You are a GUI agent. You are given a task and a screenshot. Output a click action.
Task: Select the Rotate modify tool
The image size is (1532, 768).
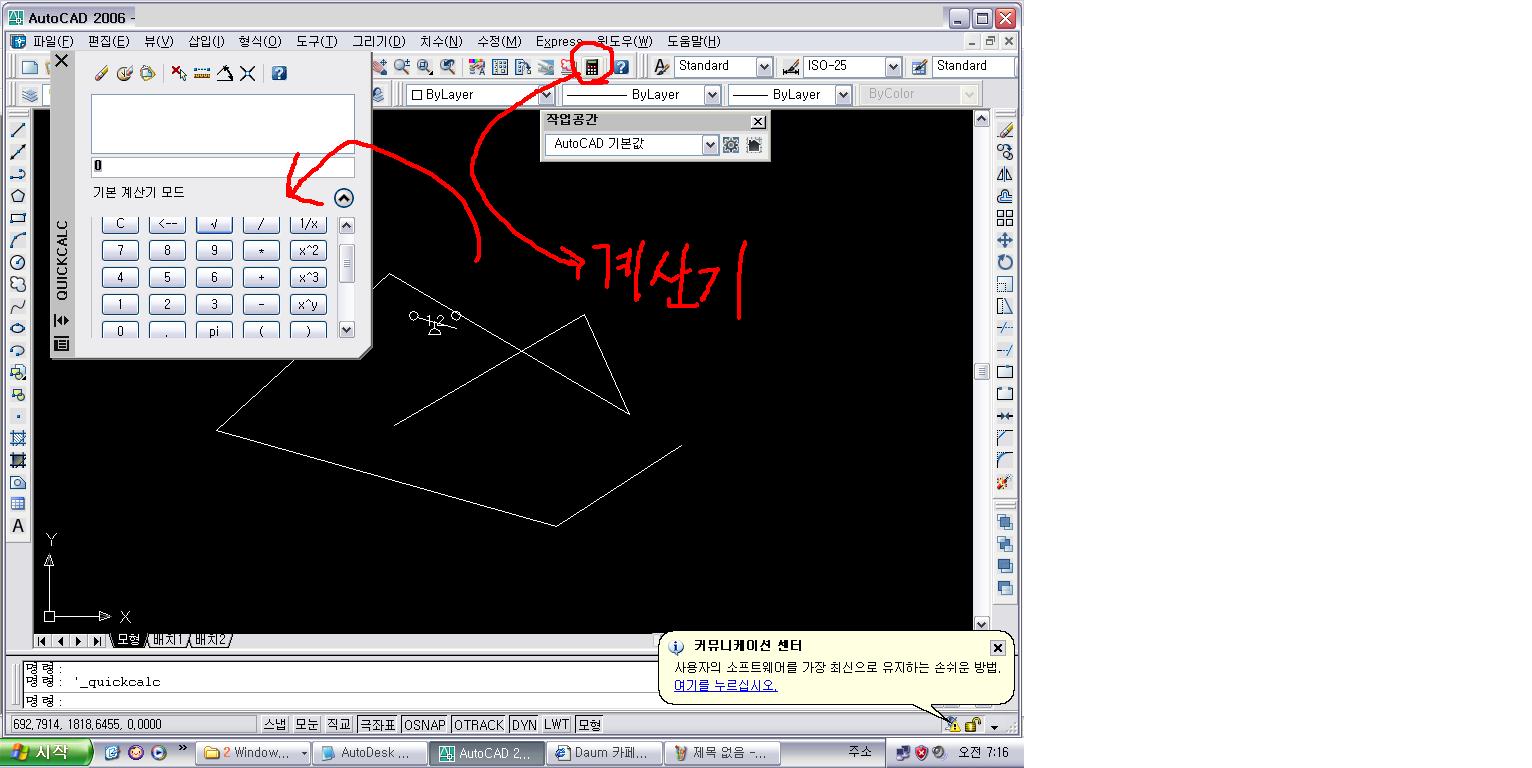point(1005,262)
